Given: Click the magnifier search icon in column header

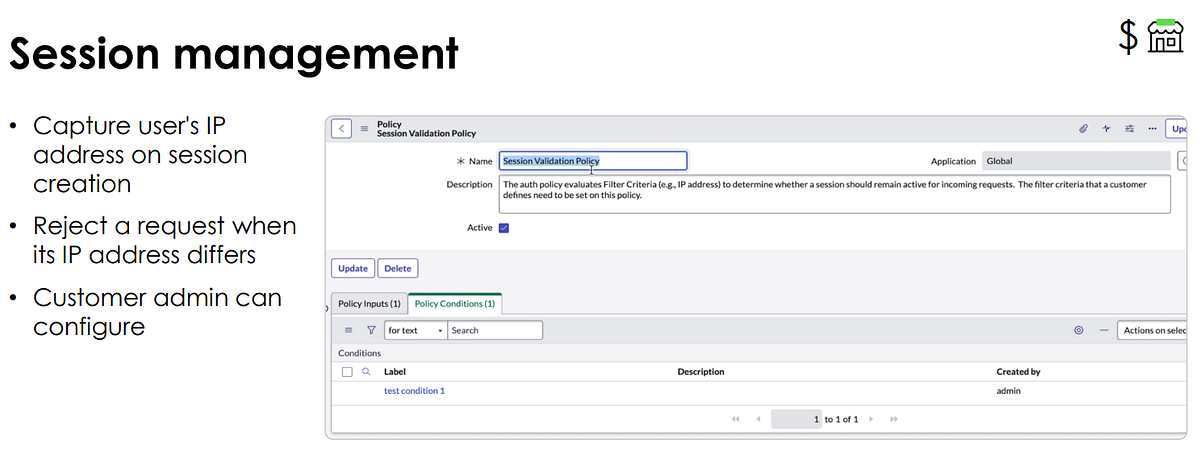Looking at the screenshot, I should coord(366,371).
